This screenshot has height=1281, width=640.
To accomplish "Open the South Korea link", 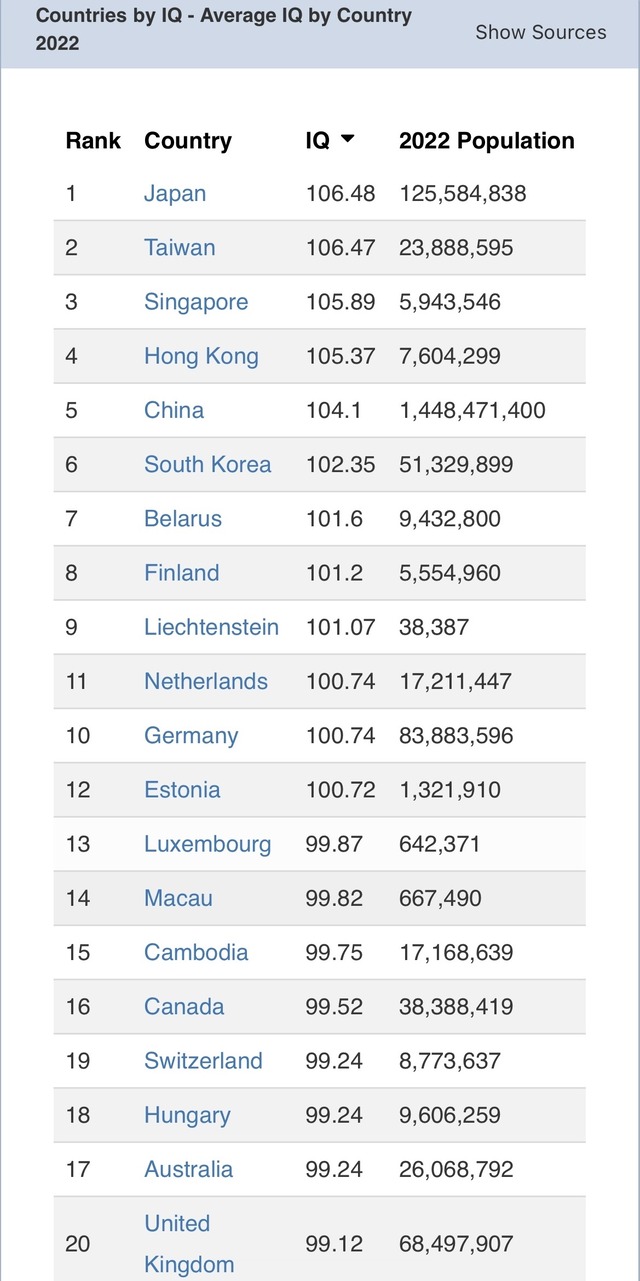I will tap(207, 464).
